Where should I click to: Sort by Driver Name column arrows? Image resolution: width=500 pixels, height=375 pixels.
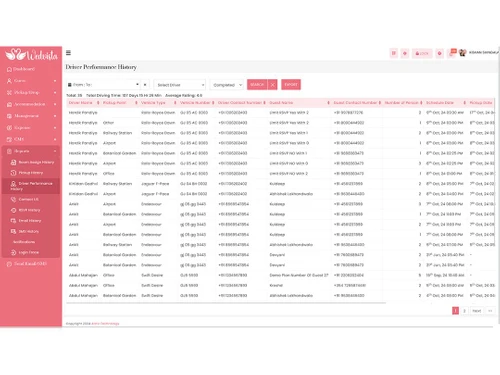[x=98, y=103]
